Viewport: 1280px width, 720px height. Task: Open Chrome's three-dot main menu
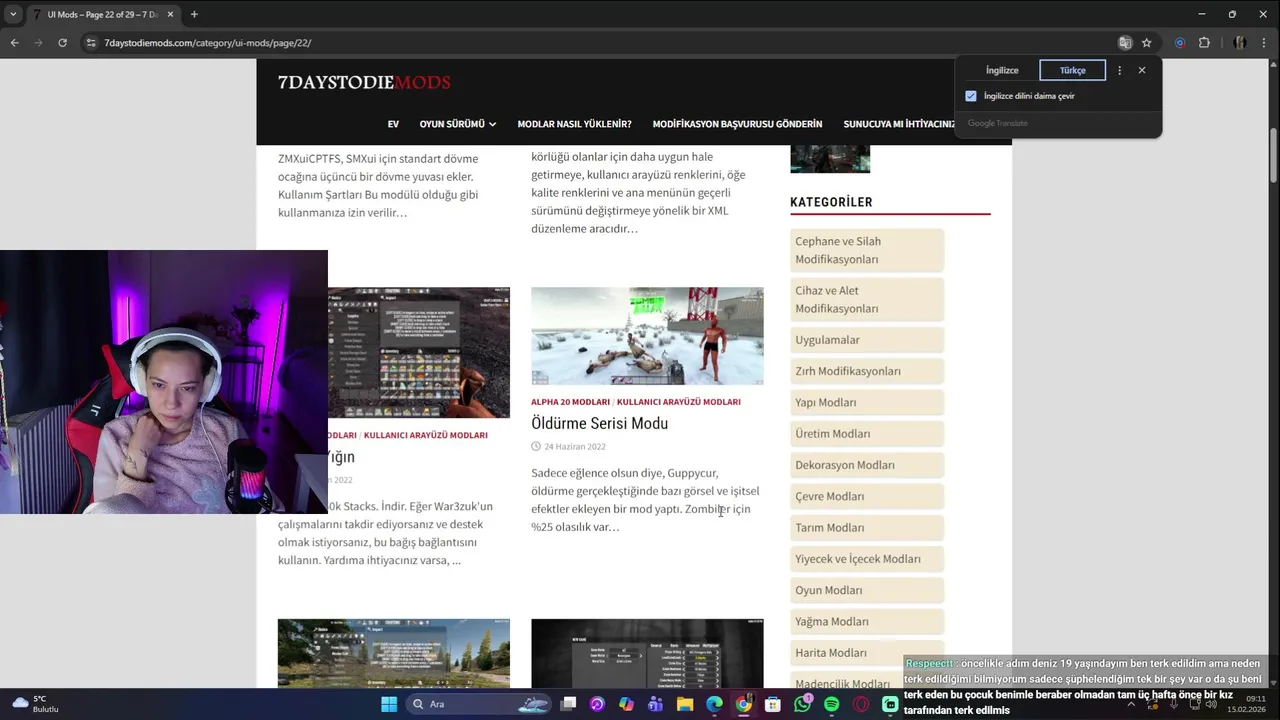click(x=1264, y=43)
